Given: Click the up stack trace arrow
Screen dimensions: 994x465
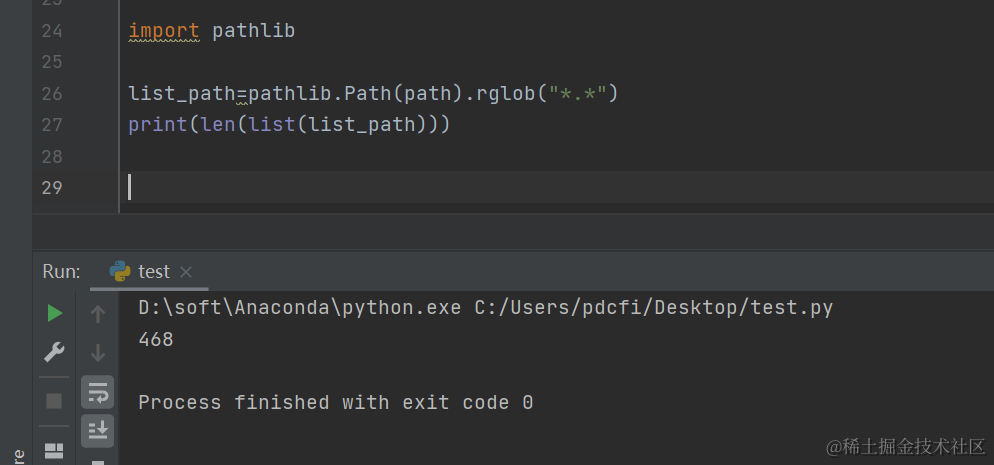Looking at the screenshot, I should [98, 314].
